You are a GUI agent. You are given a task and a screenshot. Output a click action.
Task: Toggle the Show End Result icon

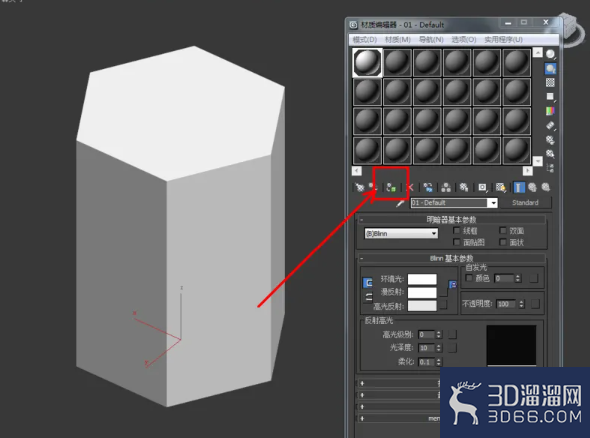pos(519,187)
